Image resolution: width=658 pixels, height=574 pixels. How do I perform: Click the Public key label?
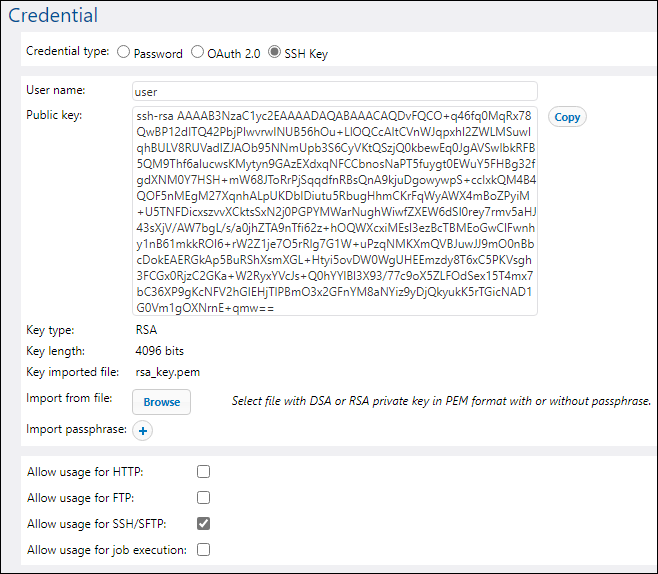(x=54, y=115)
